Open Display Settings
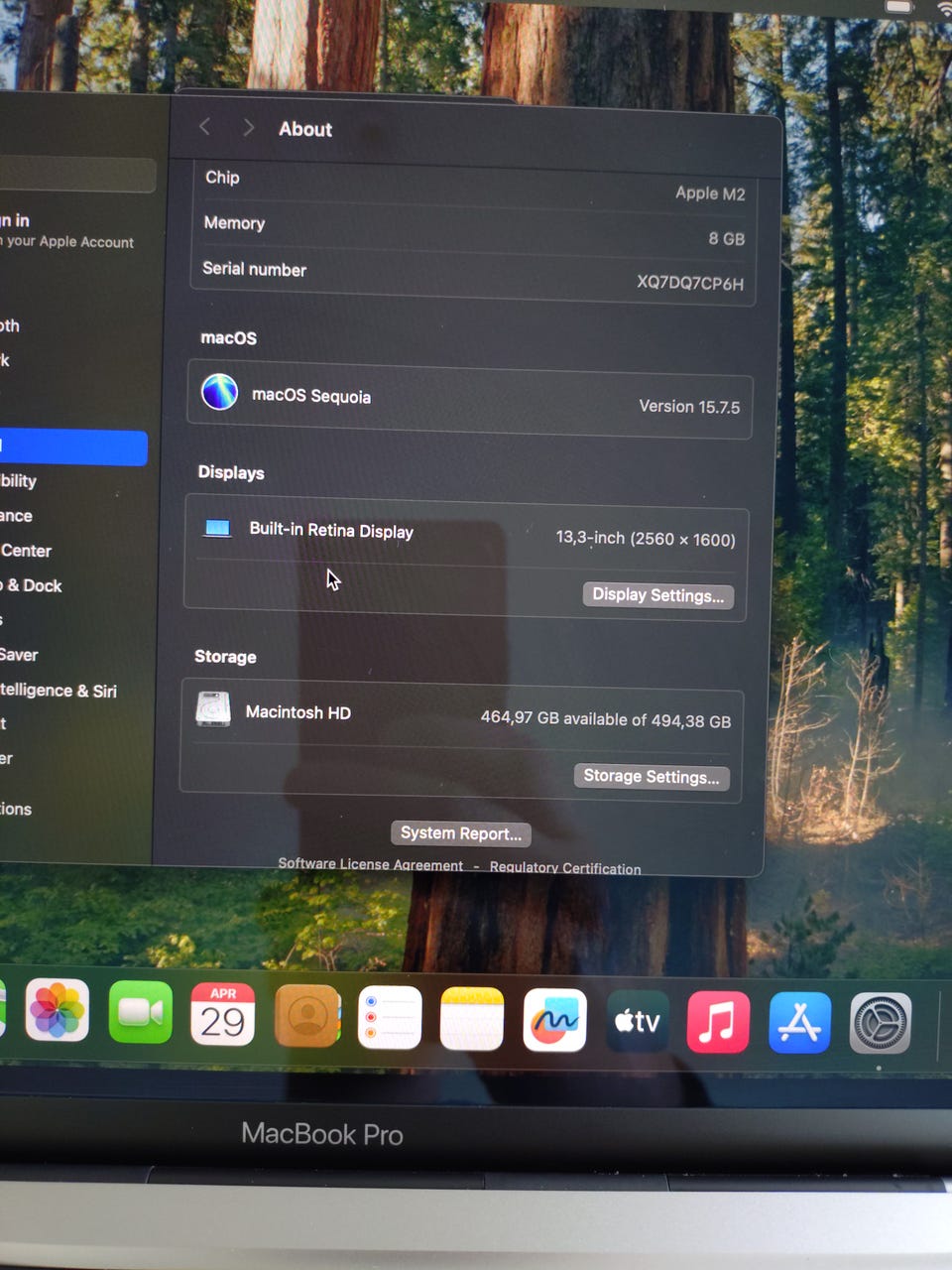This screenshot has width=952, height=1270. tap(657, 595)
